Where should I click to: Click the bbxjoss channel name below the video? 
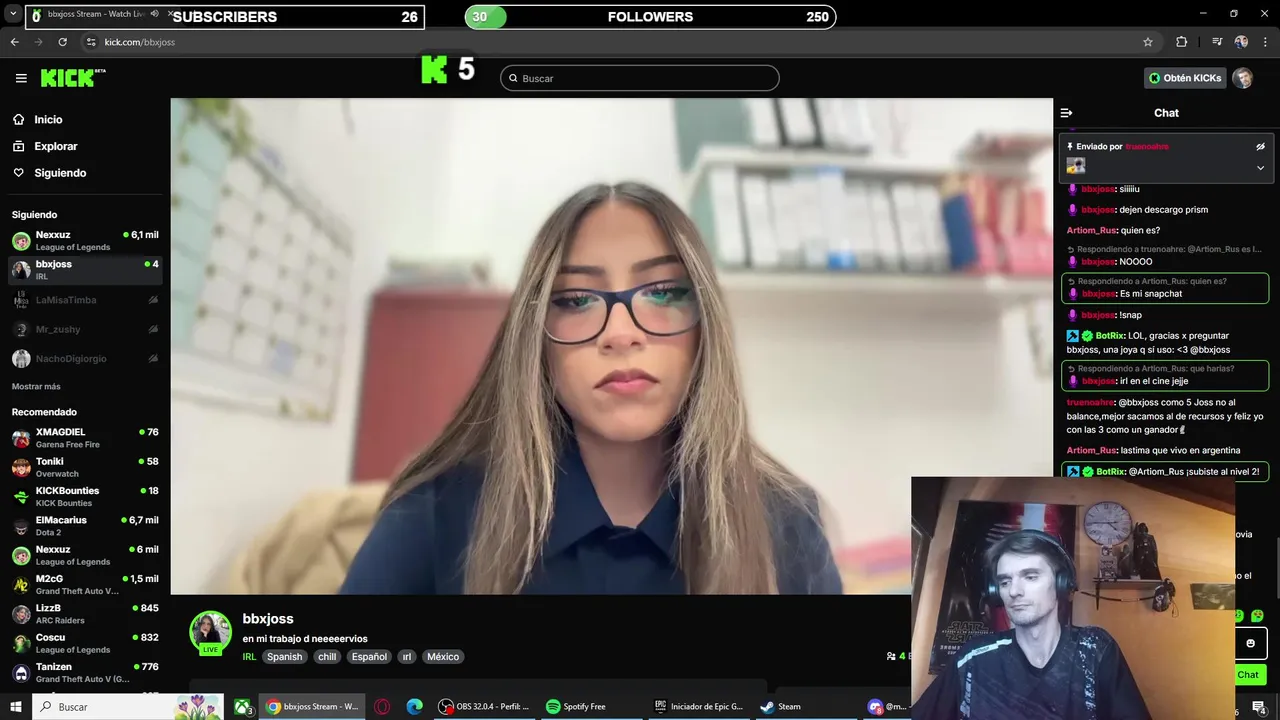click(x=268, y=619)
